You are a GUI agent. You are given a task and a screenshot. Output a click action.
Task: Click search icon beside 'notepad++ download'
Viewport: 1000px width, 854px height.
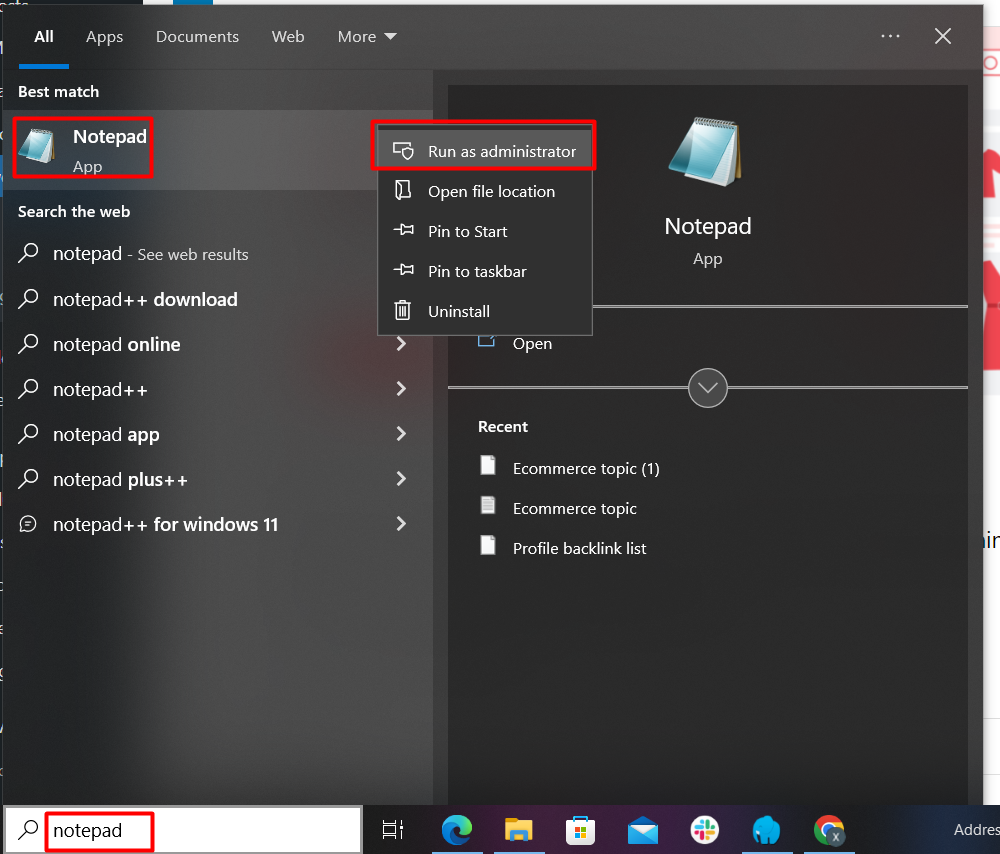point(28,298)
